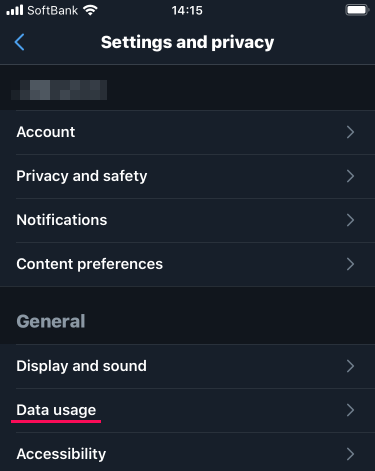Viewport: 375px width, 471px height.
Task: Tap the chevron beside Account
Action: (350, 132)
